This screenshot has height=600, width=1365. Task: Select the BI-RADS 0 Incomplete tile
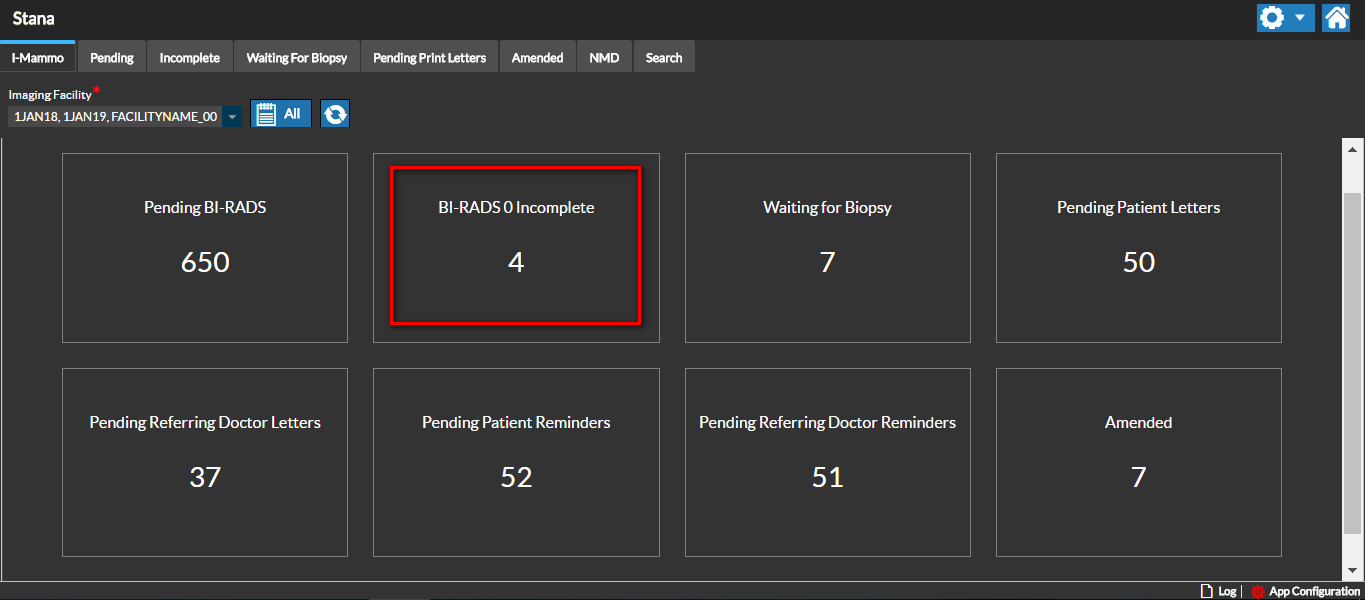(515, 246)
